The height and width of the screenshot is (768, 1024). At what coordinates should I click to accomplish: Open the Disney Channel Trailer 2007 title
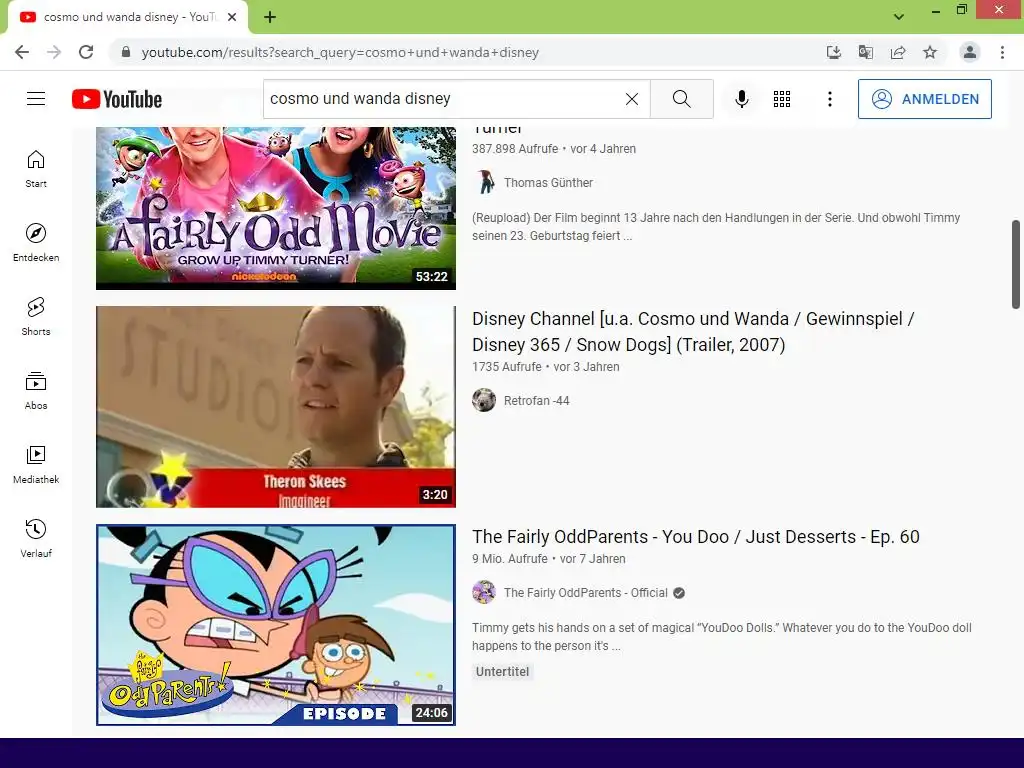693,332
